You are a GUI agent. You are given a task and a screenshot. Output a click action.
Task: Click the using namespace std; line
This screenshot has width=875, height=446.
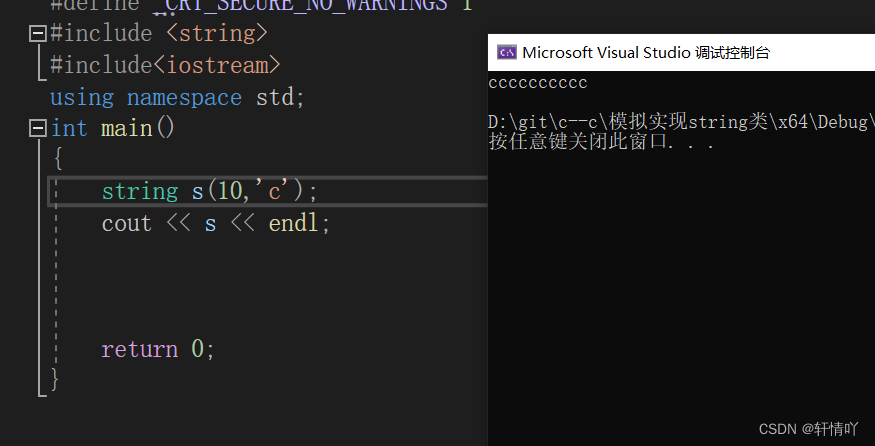177,98
